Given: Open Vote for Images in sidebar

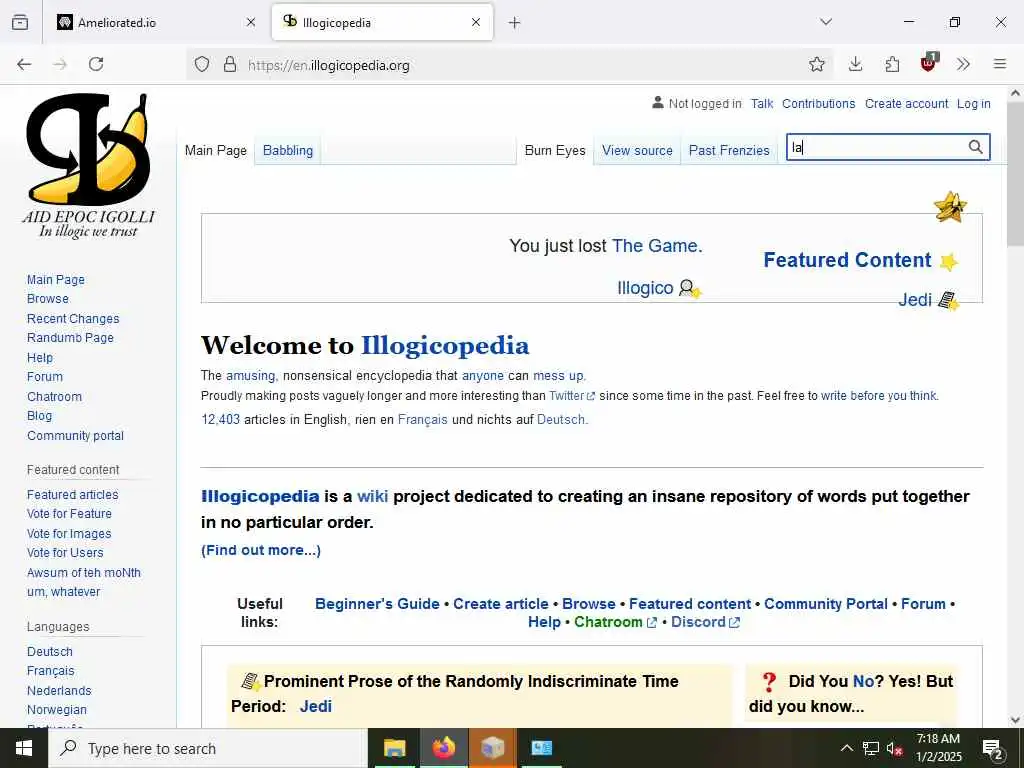Looking at the screenshot, I should point(69,534).
